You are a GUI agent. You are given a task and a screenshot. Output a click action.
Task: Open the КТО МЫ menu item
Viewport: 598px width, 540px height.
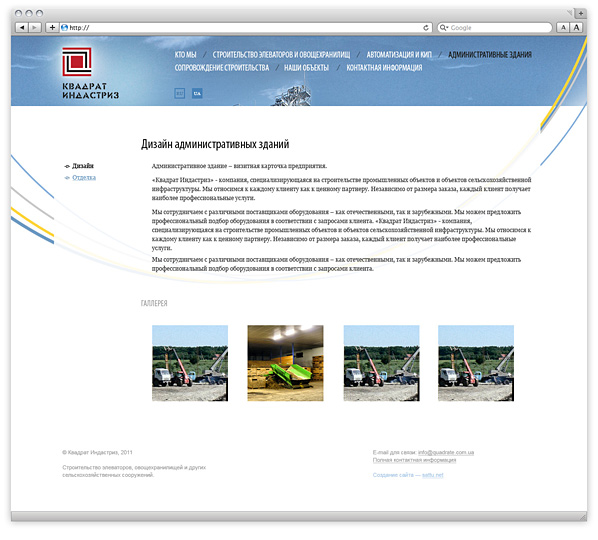coord(185,55)
